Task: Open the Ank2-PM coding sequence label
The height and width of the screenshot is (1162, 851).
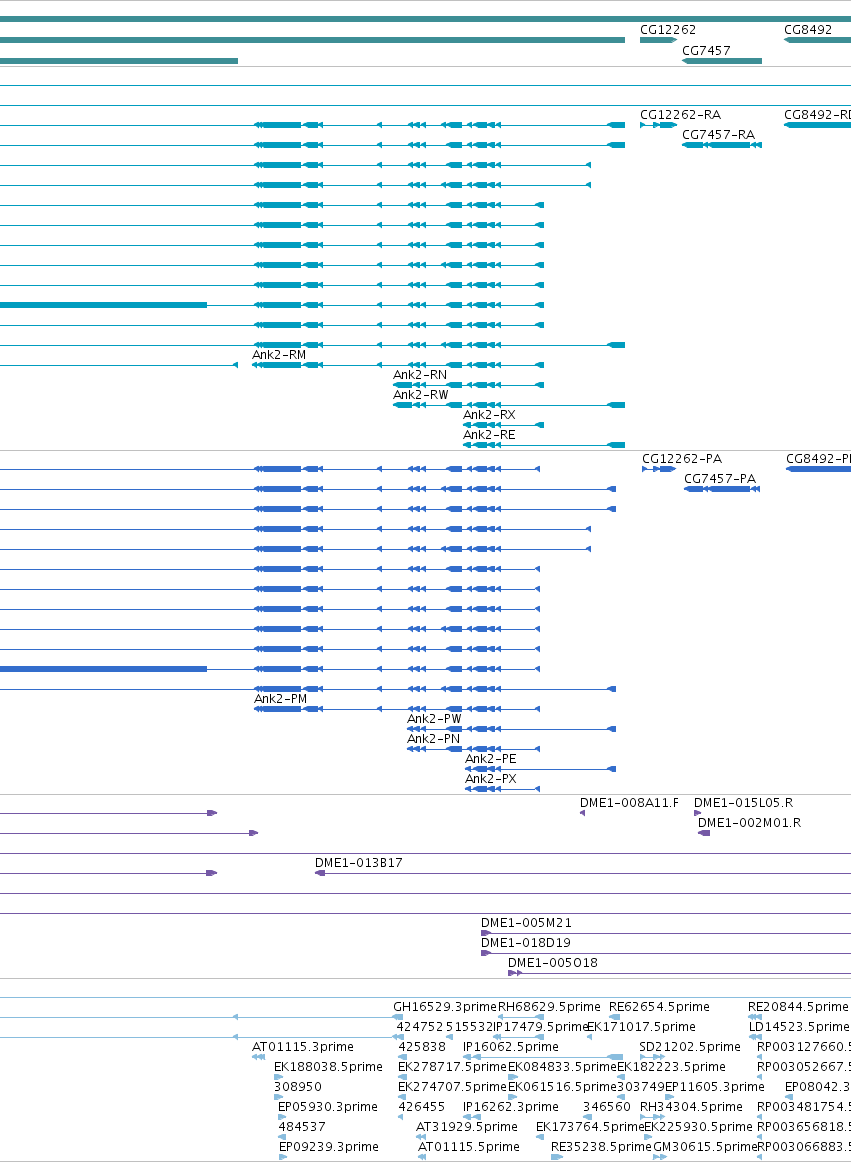Action: [280, 699]
